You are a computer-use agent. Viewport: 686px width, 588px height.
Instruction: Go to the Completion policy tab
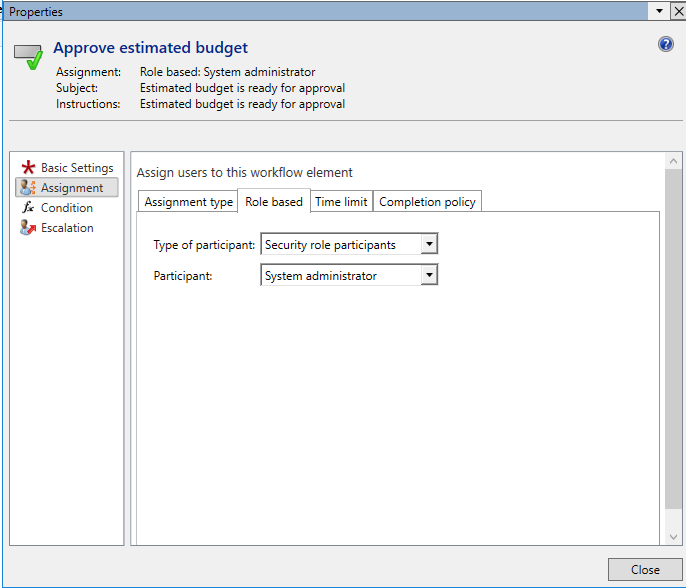(427, 202)
